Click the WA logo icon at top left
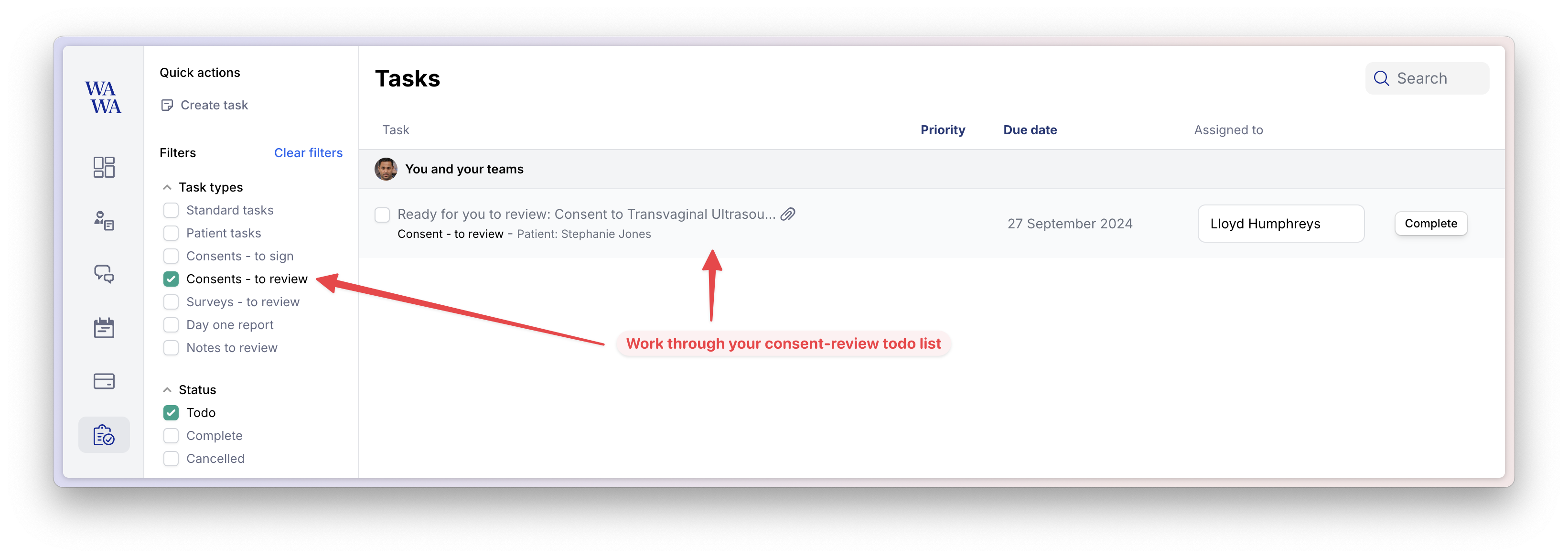1568x558 pixels. coord(103,98)
